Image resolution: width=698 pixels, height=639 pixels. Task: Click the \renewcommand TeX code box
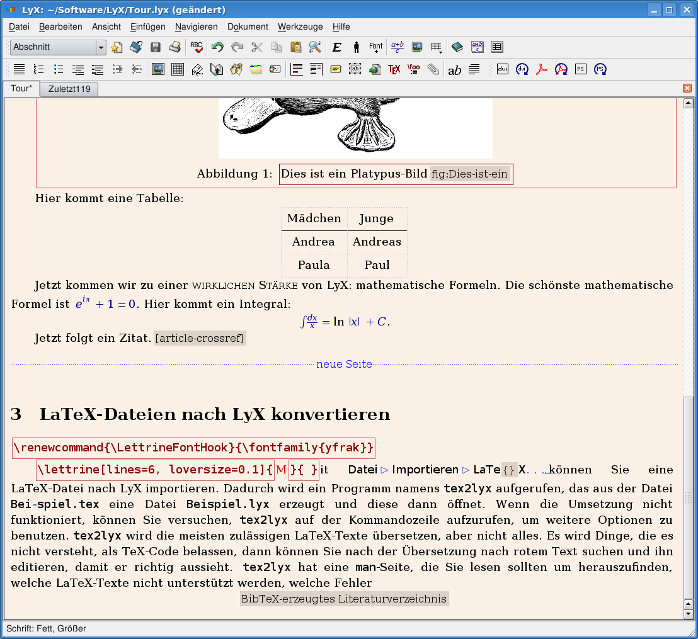(x=194, y=448)
